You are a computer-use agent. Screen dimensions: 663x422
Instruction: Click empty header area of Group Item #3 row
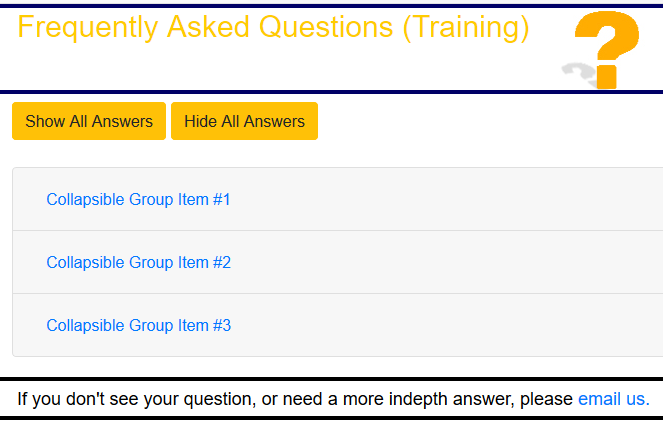[444, 325]
